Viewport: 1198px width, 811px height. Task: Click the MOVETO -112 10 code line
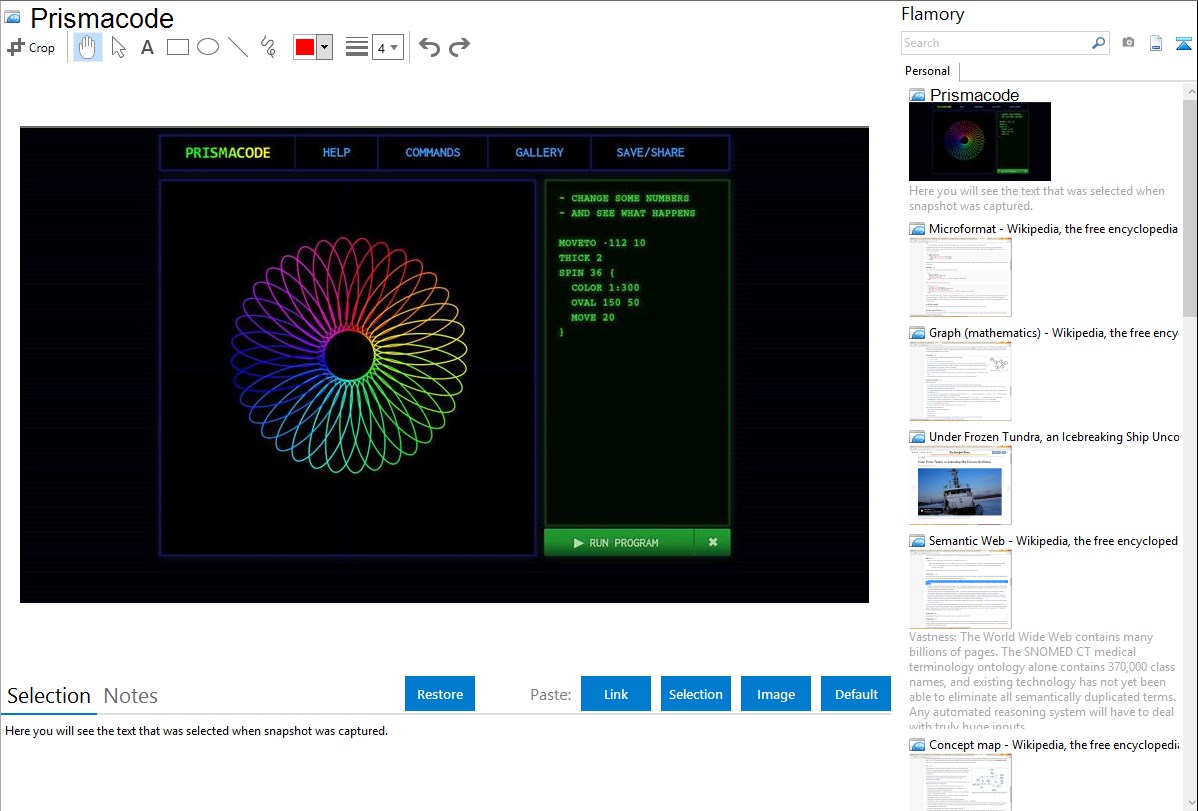602,243
